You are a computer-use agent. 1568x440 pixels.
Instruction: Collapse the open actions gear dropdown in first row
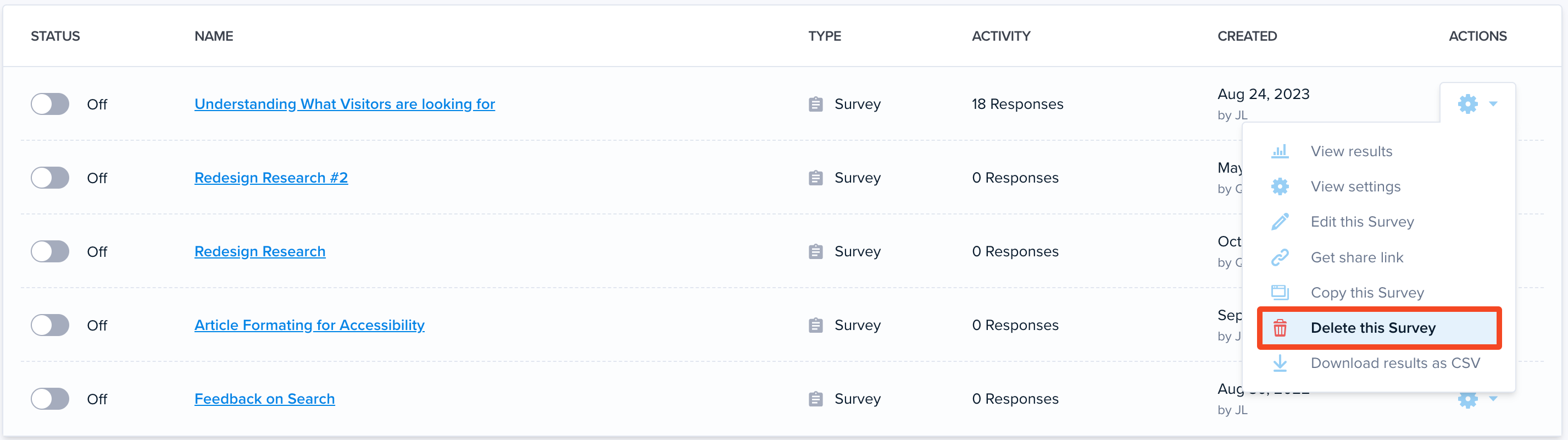[x=1477, y=103]
